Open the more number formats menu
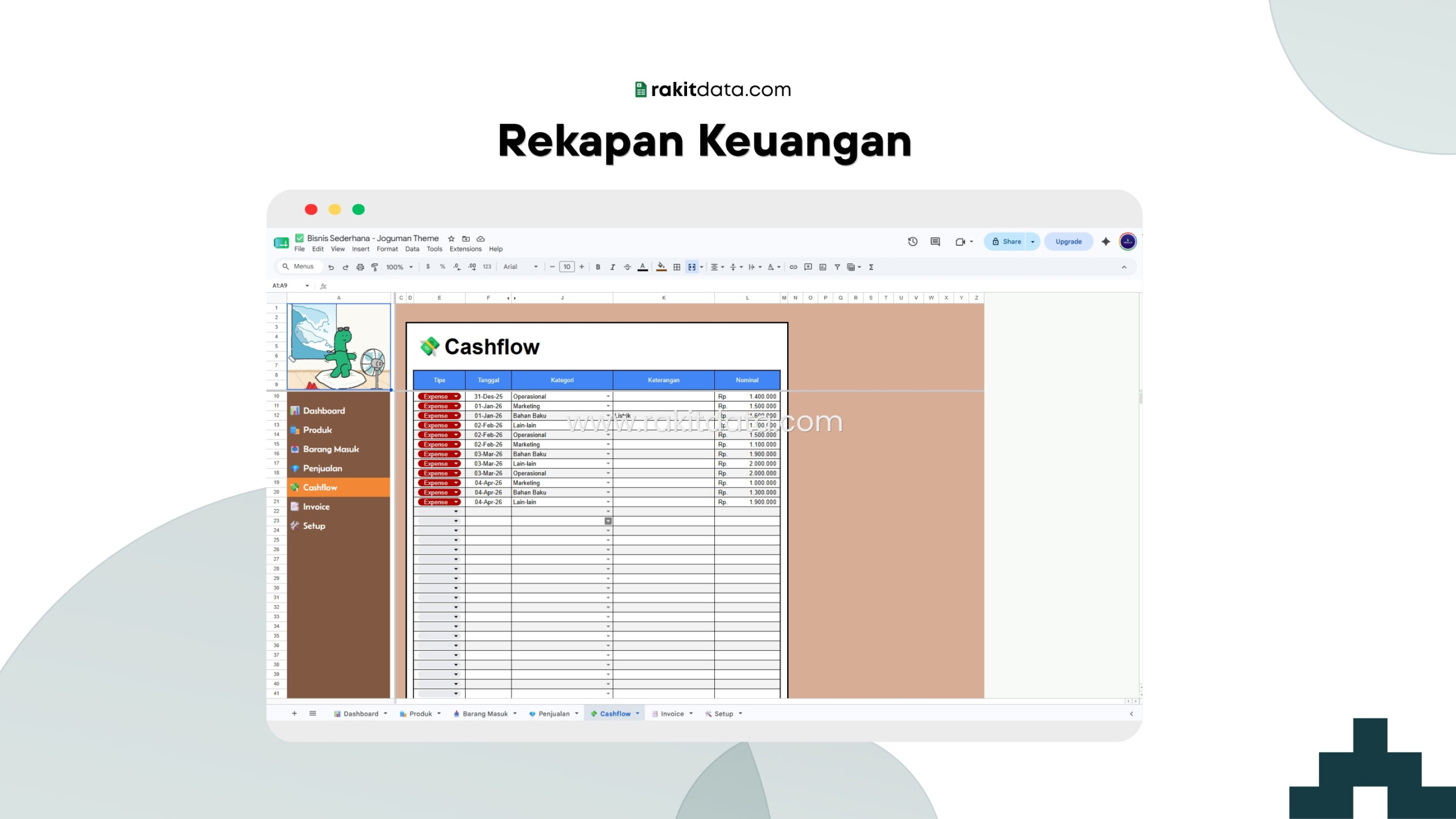 coord(487,267)
